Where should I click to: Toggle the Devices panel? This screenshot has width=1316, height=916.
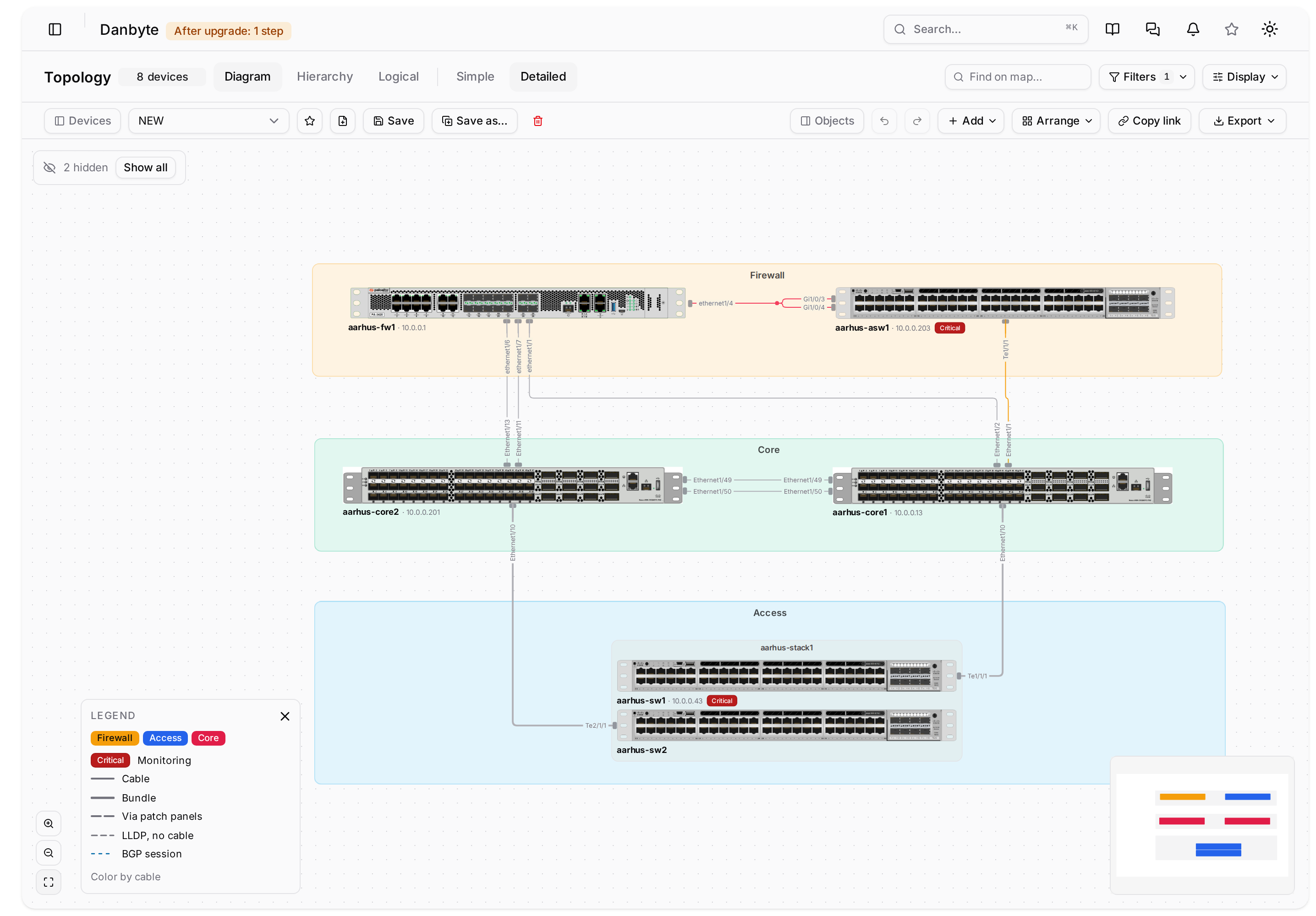click(x=82, y=121)
